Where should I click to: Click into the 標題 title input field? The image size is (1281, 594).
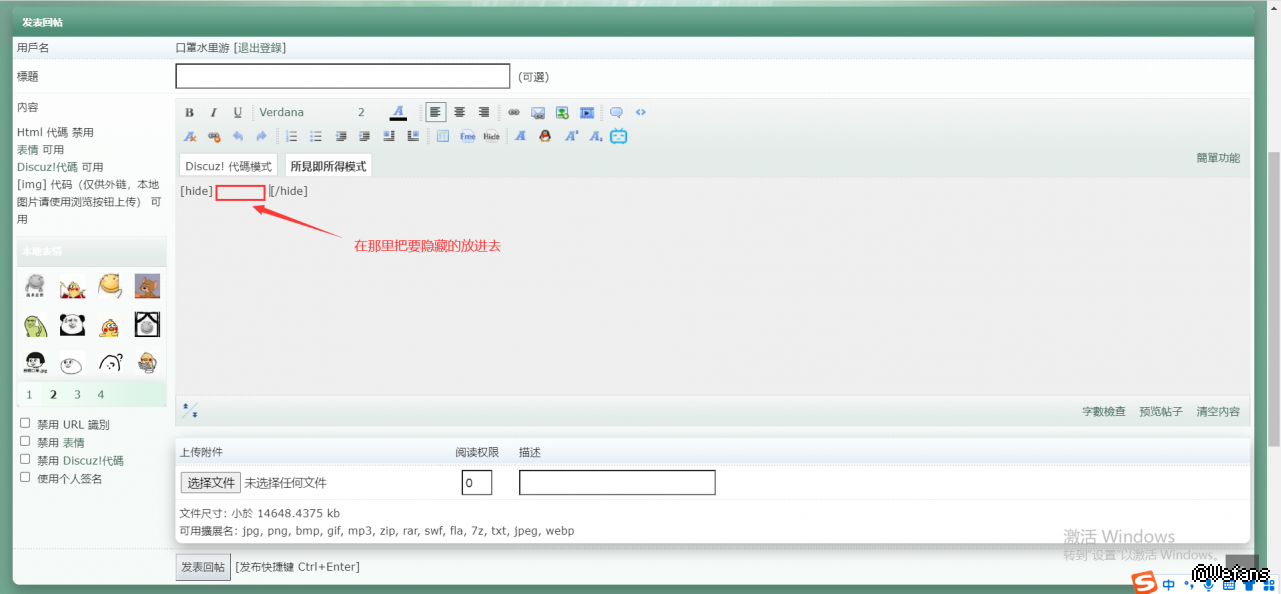click(343, 76)
